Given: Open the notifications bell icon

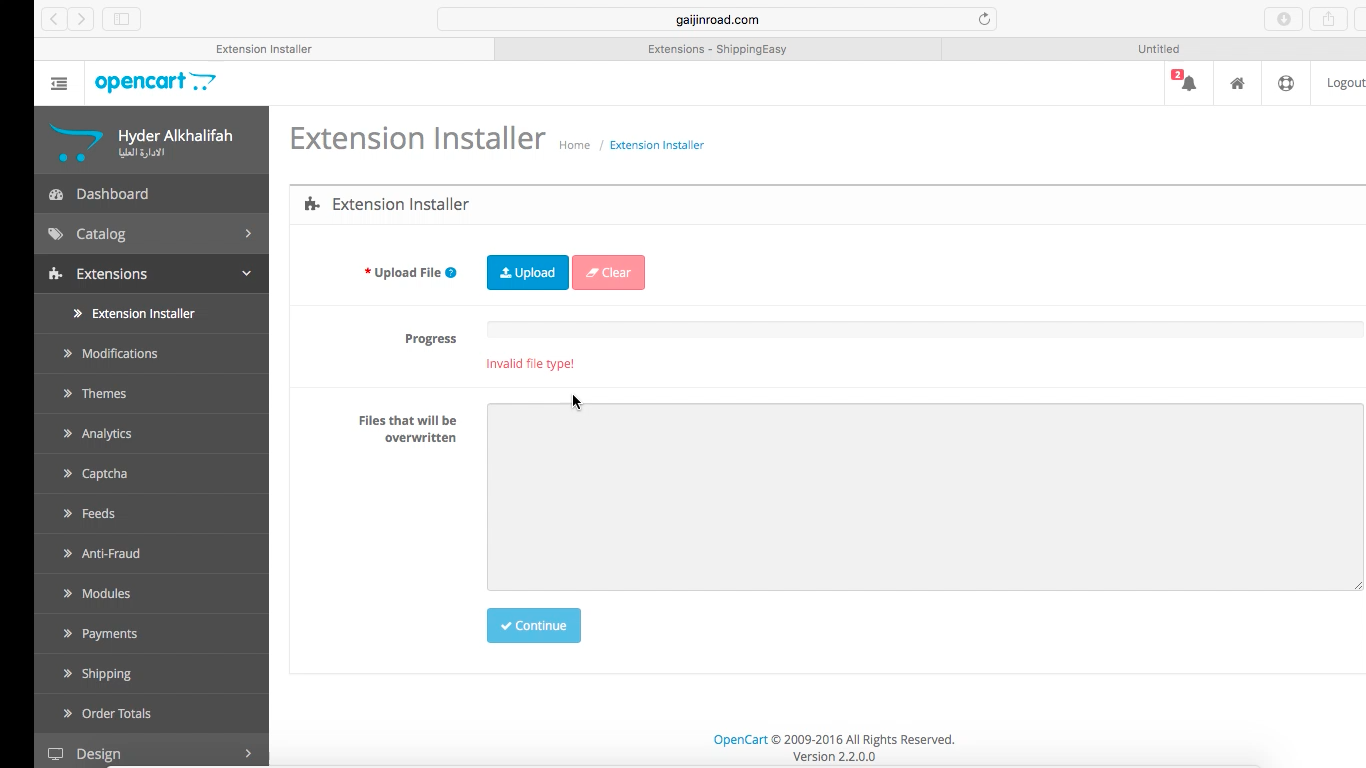Looking at the screenshot, I should coord(1188,84).
